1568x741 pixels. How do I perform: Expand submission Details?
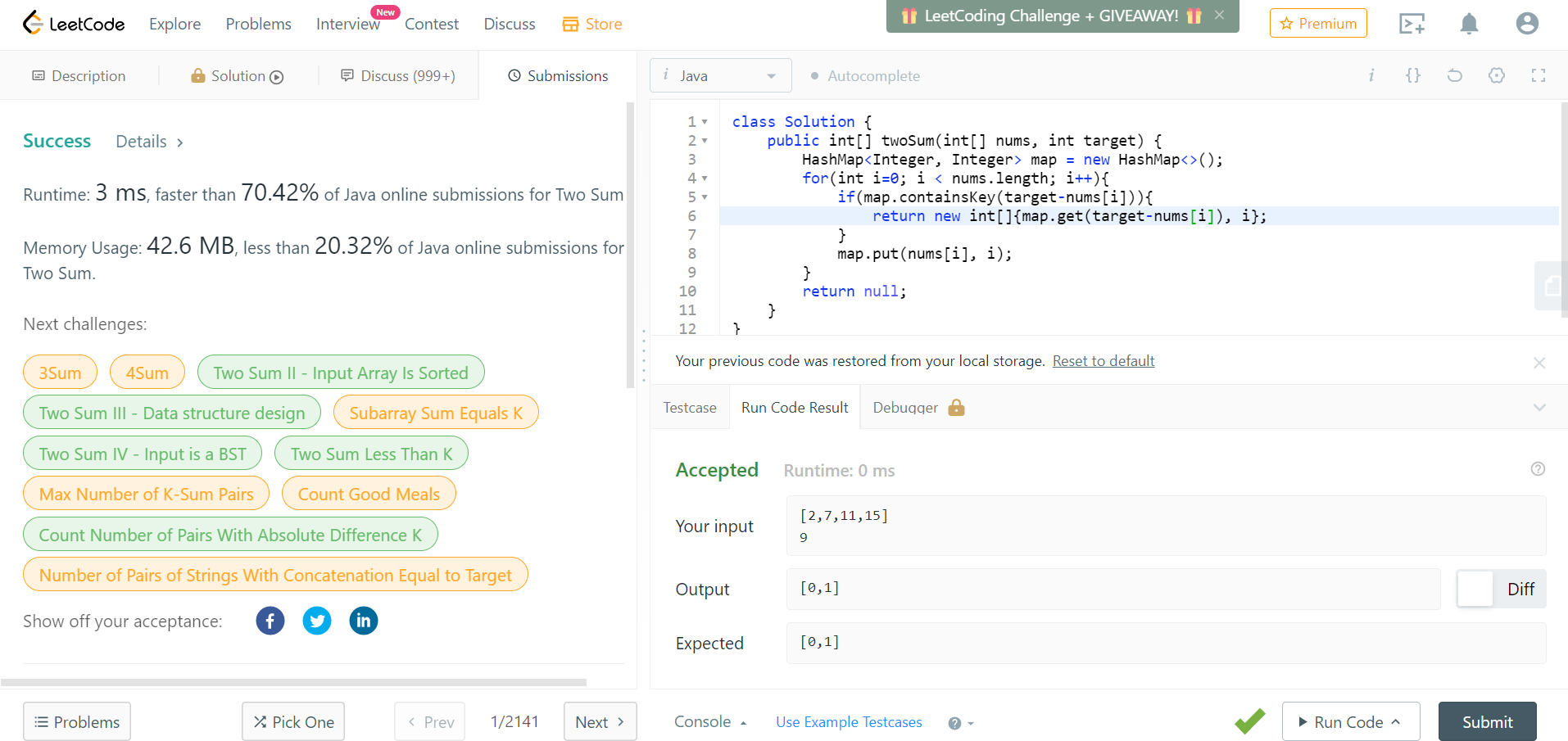(150, 142)
